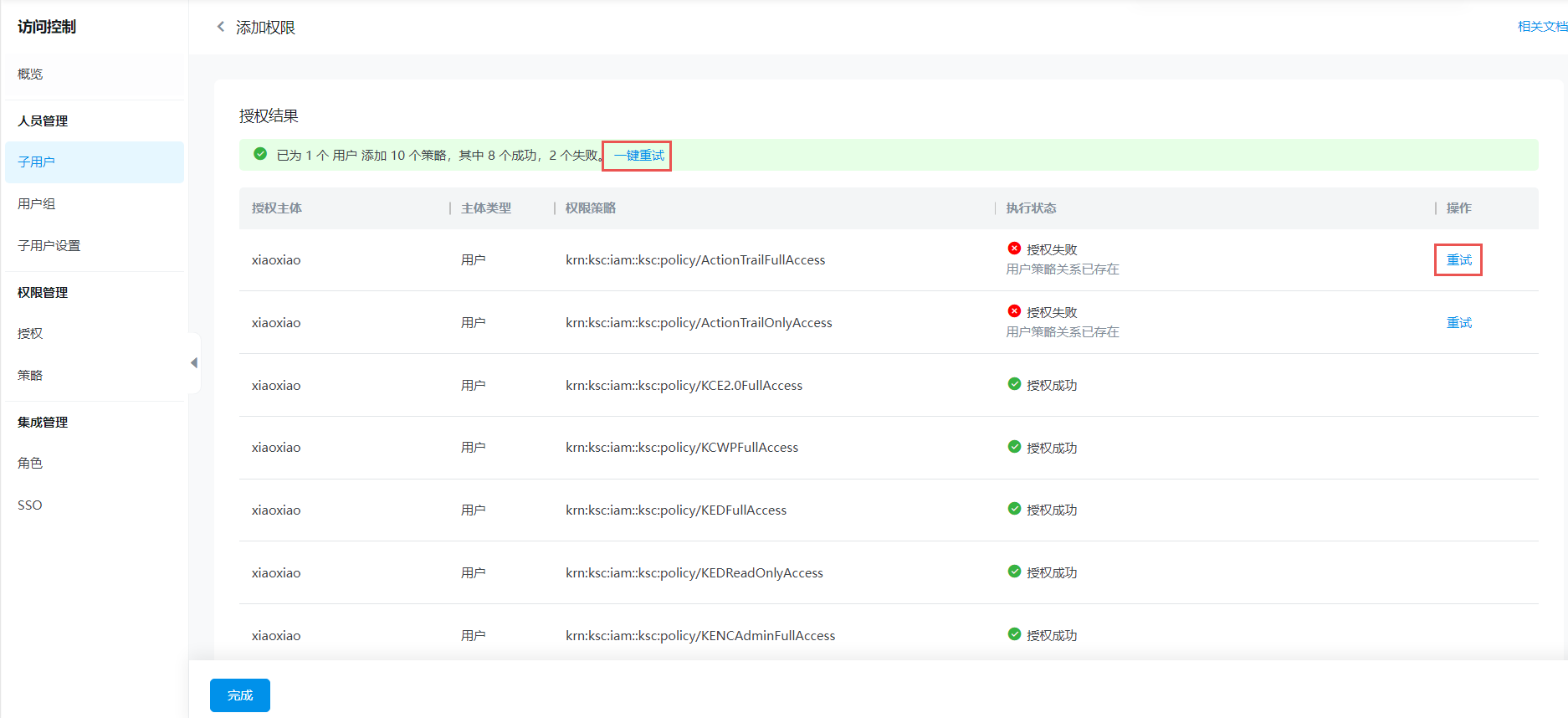The width and height of the screenshot is (1568, 718).
Task: Click green success icon for KCE2.0FullAccess
Action: point(1014,384)
